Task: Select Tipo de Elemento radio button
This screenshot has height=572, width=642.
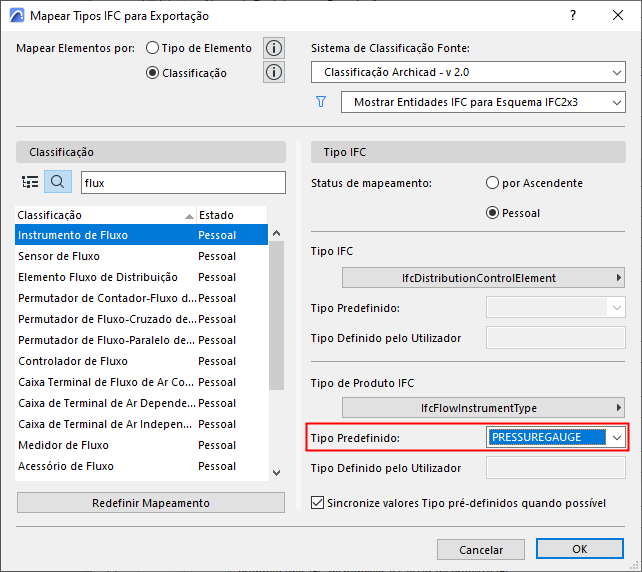Action: [153, 48]
